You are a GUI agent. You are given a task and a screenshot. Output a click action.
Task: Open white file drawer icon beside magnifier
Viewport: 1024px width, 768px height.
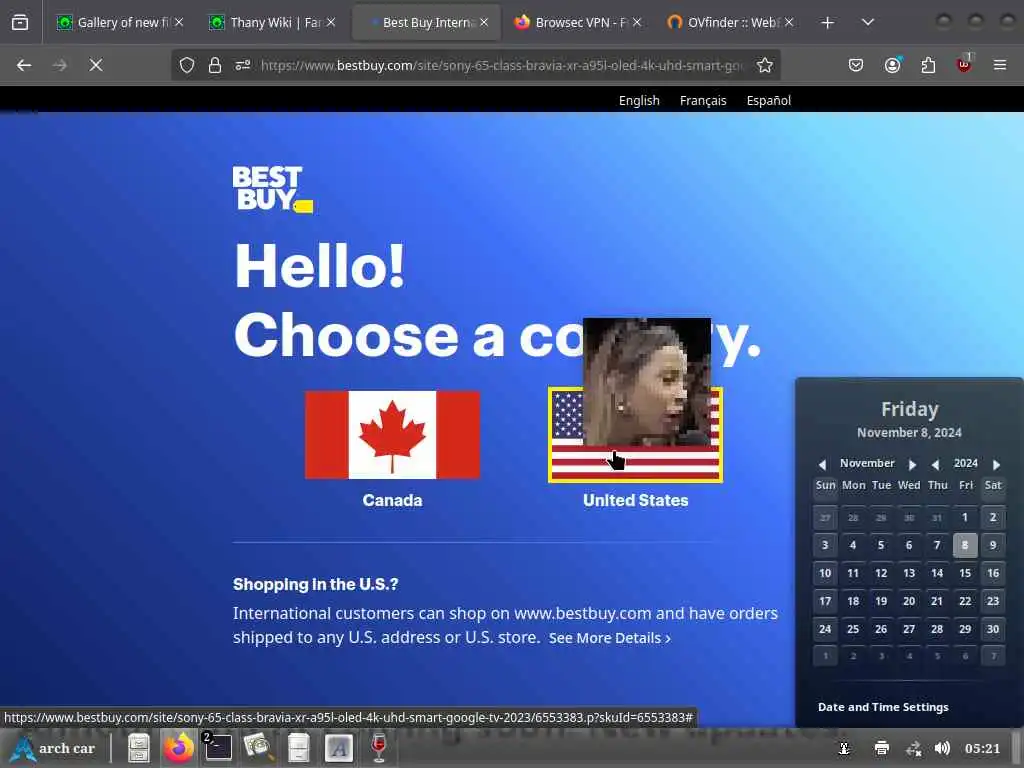pyautogui.click(x=298, y=748)
